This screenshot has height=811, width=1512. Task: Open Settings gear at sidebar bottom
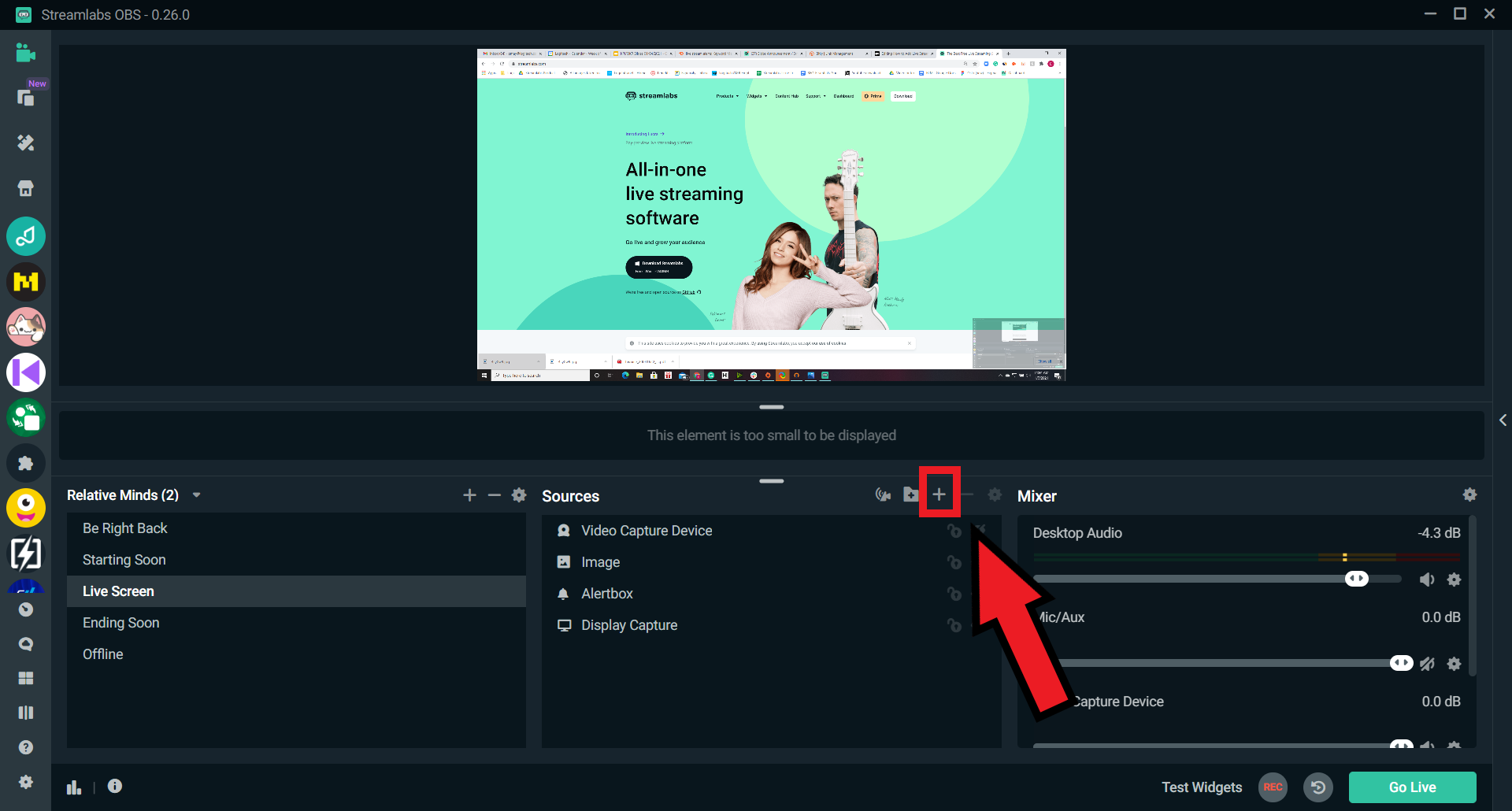26,782
